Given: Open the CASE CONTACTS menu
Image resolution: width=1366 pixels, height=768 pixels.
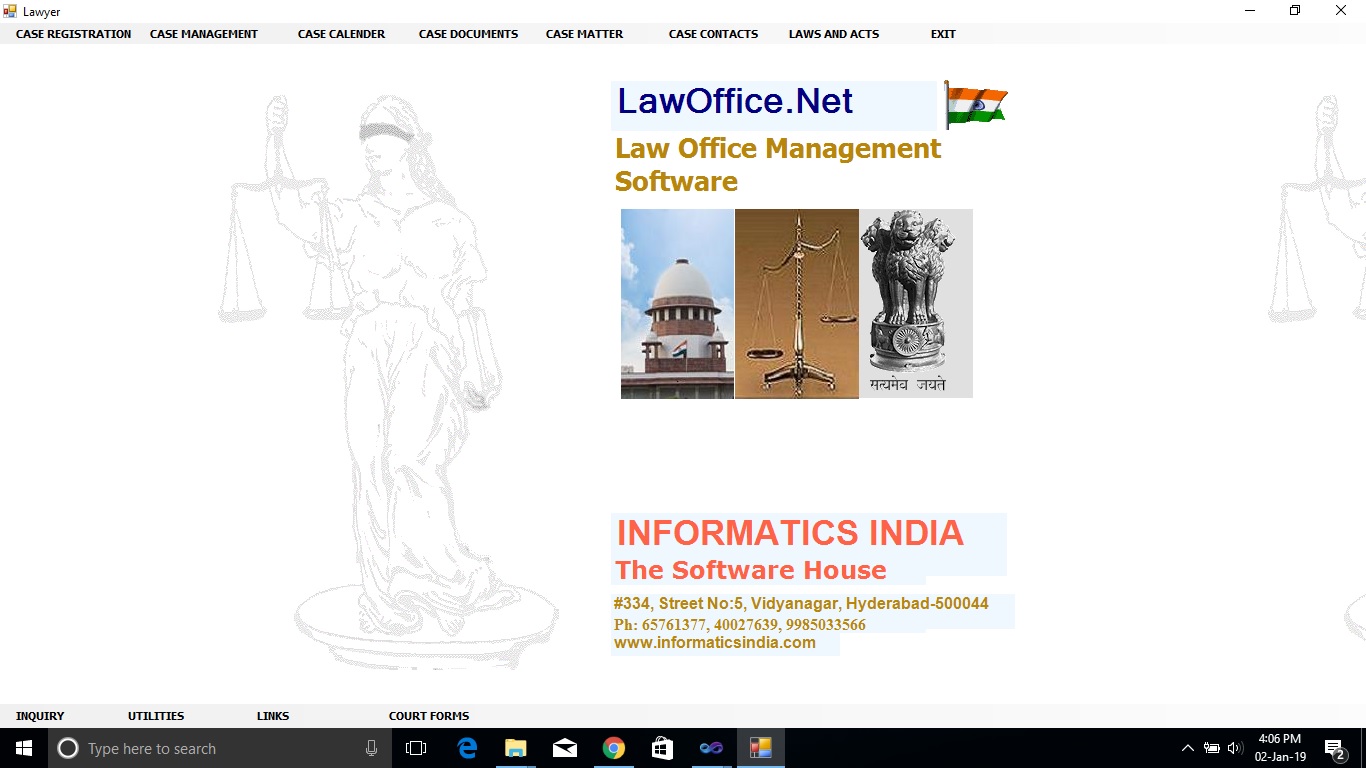Looking at the screenshot, I should click(x=713, y=34).
